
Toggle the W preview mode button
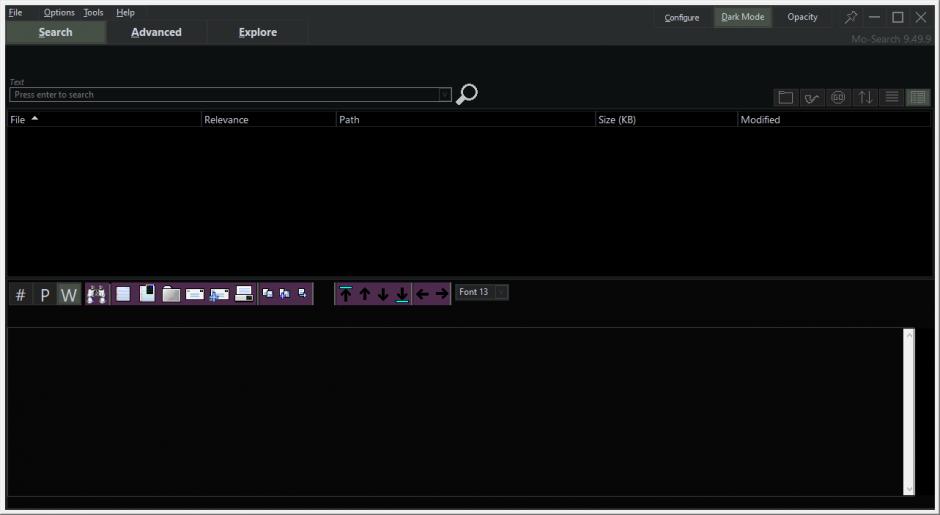[69, 294]
